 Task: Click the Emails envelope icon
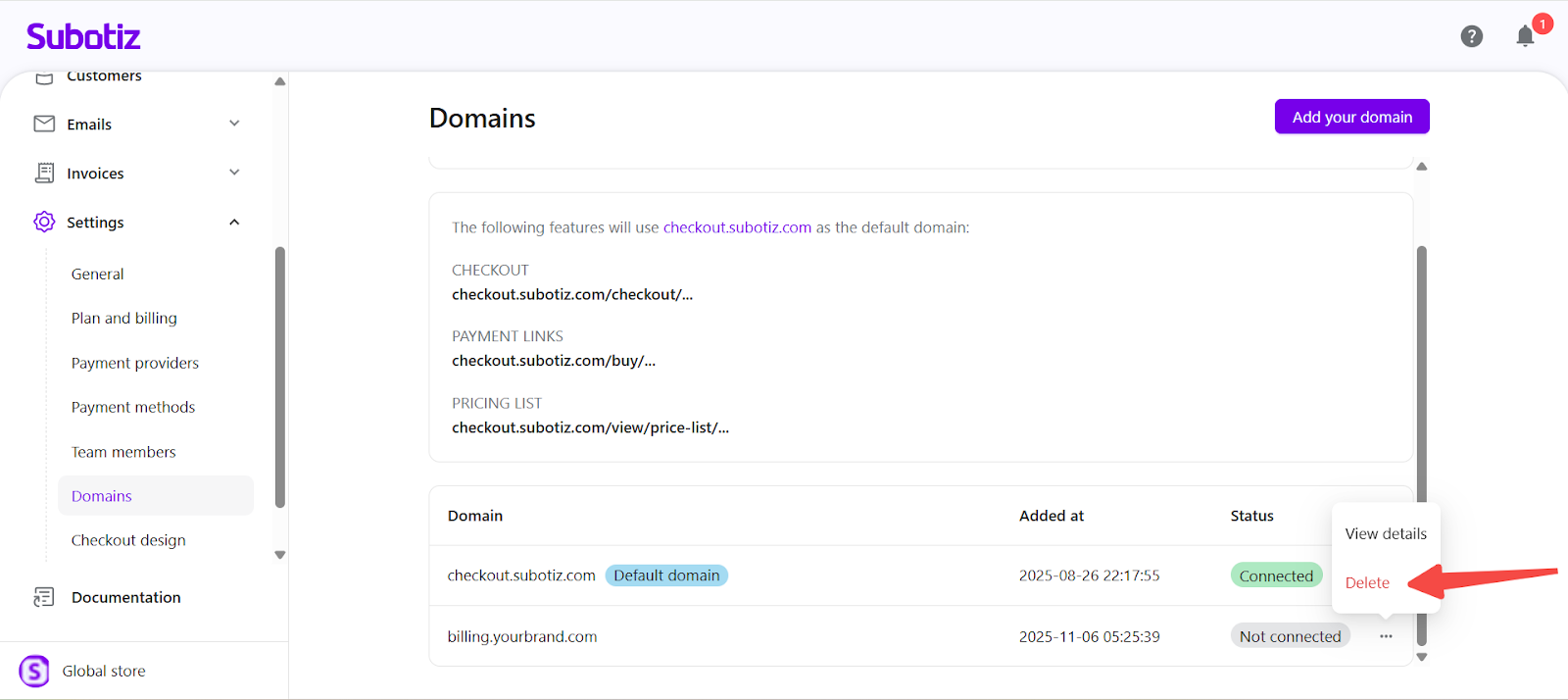[44, 124]
